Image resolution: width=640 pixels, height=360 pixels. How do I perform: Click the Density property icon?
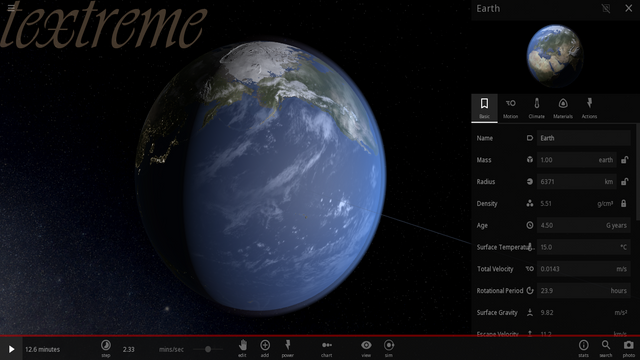point(530,203)
